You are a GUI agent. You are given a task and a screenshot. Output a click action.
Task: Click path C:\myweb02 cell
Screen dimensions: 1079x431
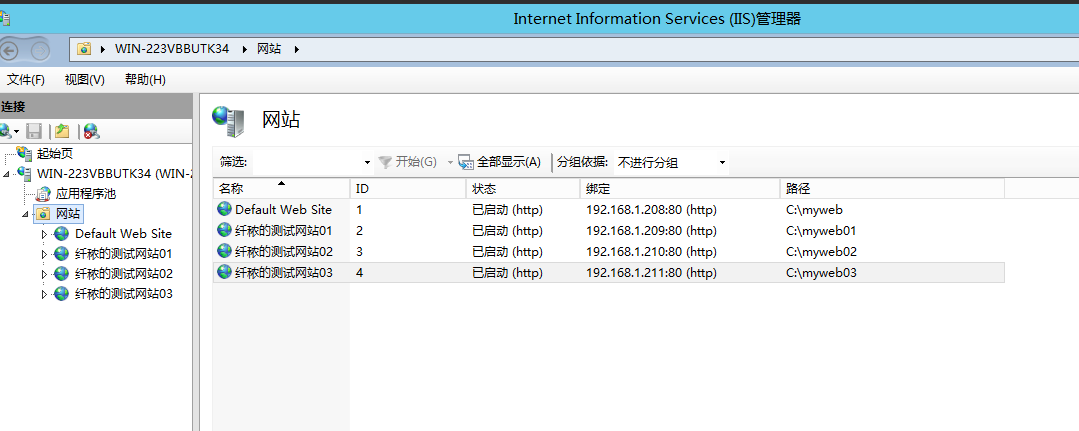click(821, 252)
